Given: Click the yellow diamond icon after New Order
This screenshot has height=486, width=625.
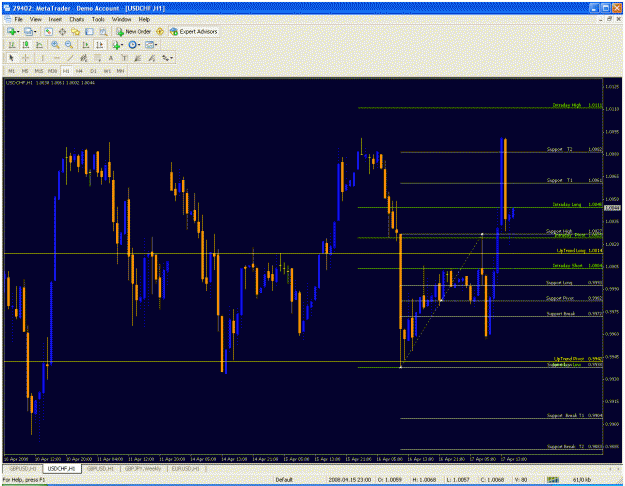Looking at the screenshot, I should pos(160,31).
